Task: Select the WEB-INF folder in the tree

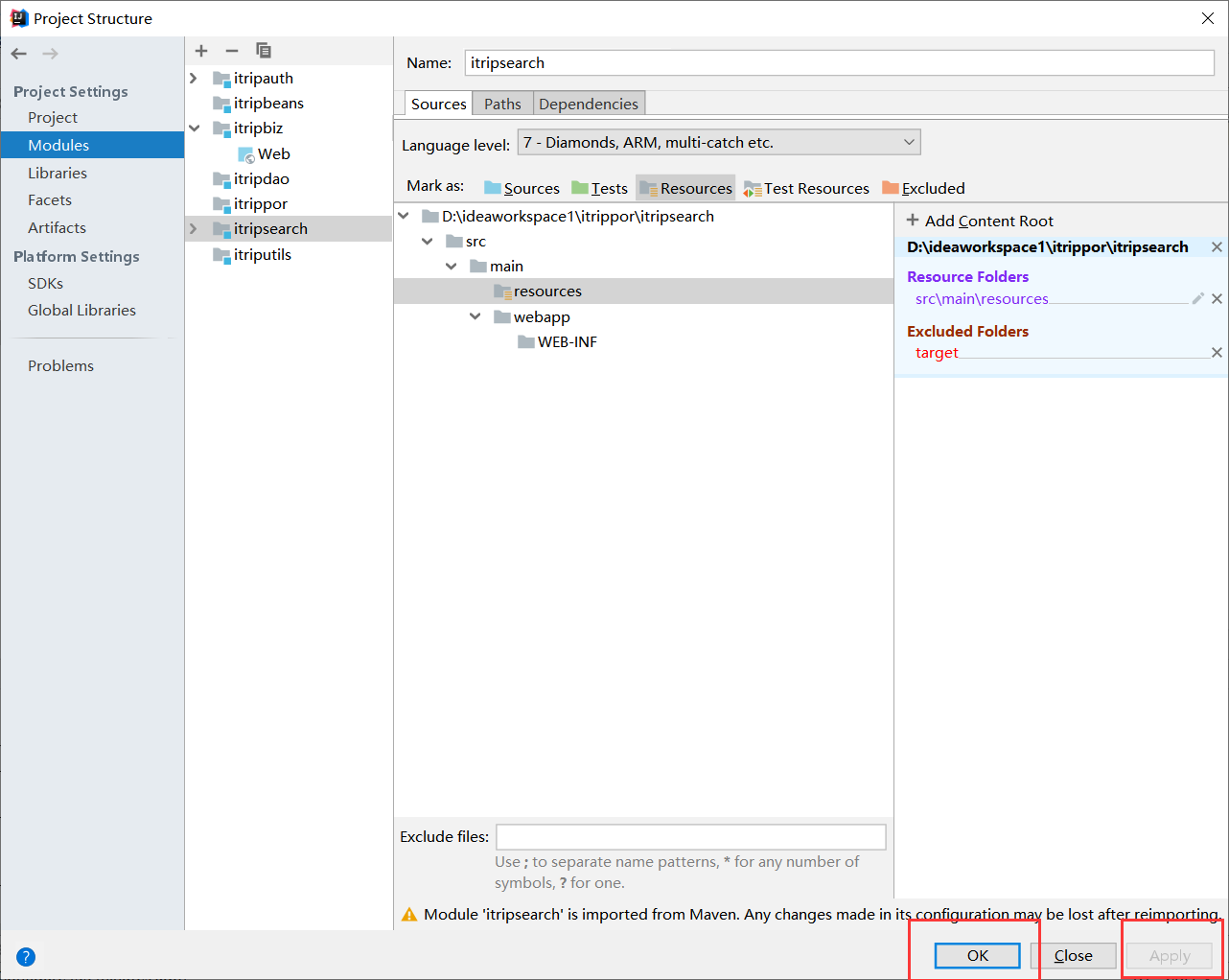Action: pyautogui.click(x=567, y=342)
